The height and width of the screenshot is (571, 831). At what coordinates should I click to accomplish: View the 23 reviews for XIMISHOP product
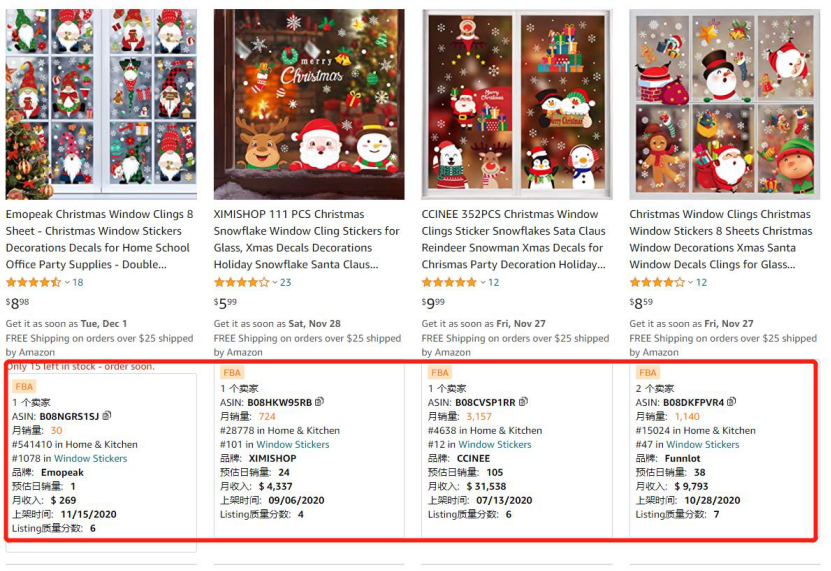[285, 283]
